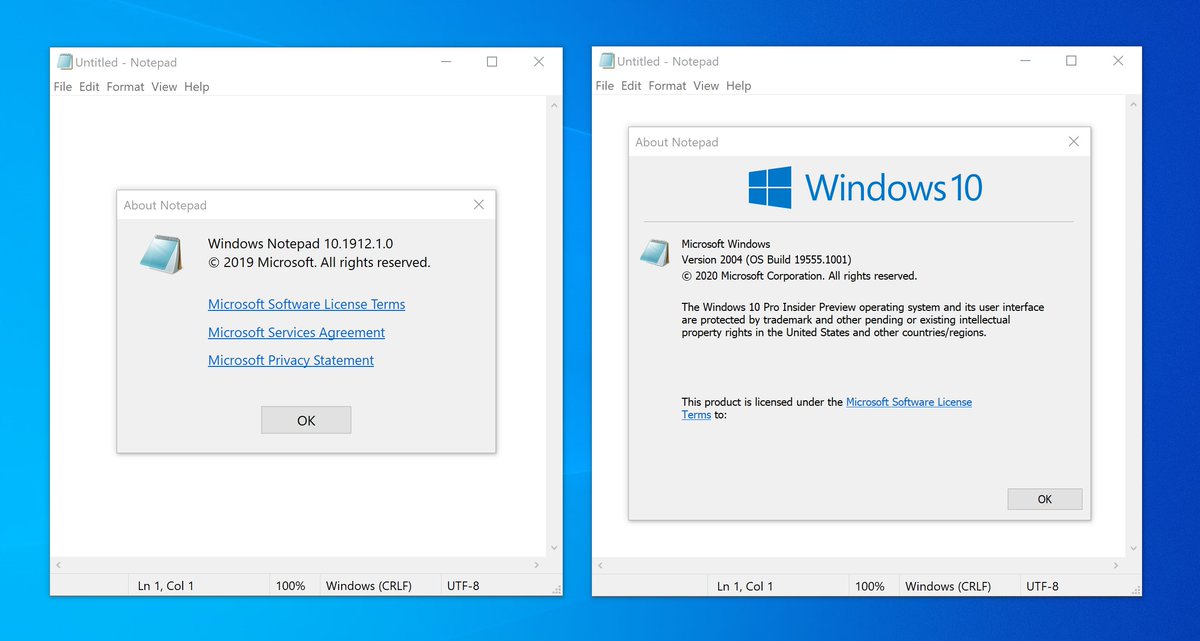This screenshot has width=1200, height=641.
Task: Close the left Notepad window
Action: click(539, 62)
